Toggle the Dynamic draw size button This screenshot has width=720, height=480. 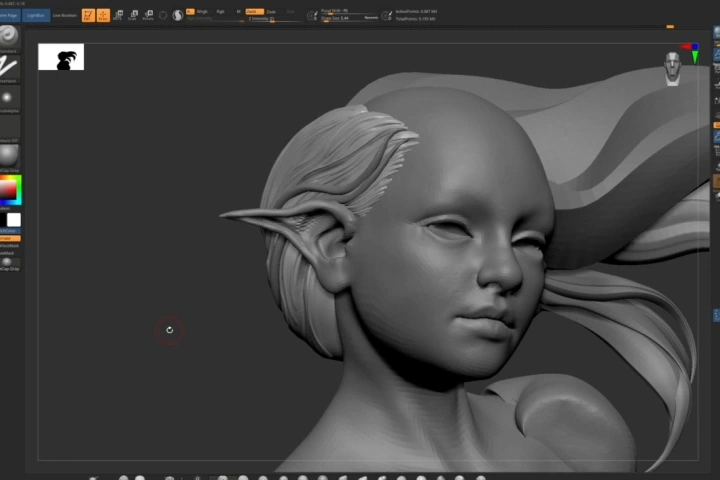pos(371,18)
